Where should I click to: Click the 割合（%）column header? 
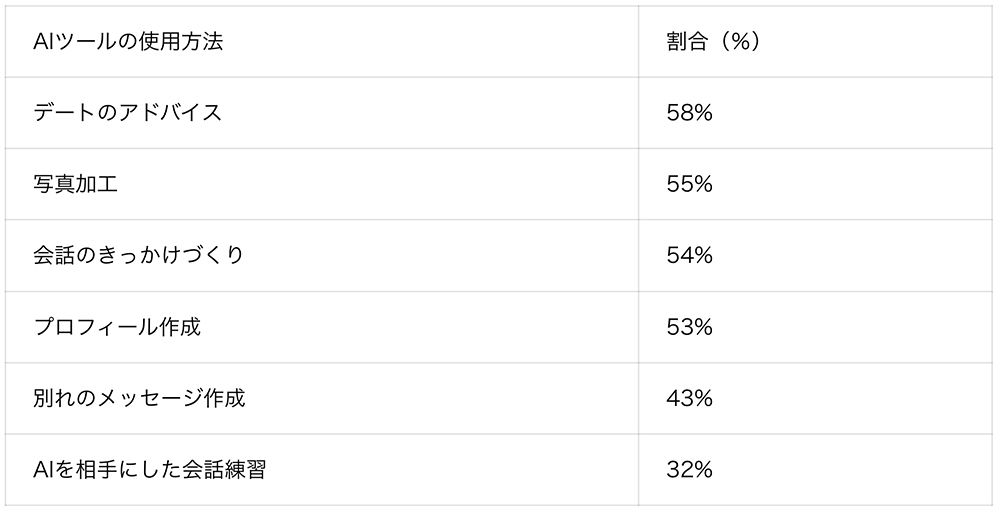pos(713,42)
